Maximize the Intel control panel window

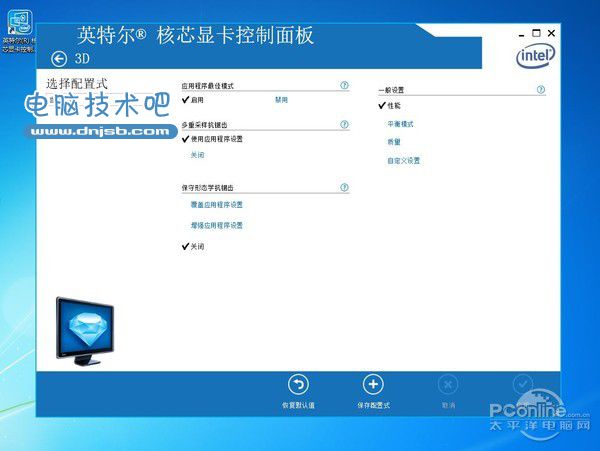pyautogui.click(x=536, y=33)
